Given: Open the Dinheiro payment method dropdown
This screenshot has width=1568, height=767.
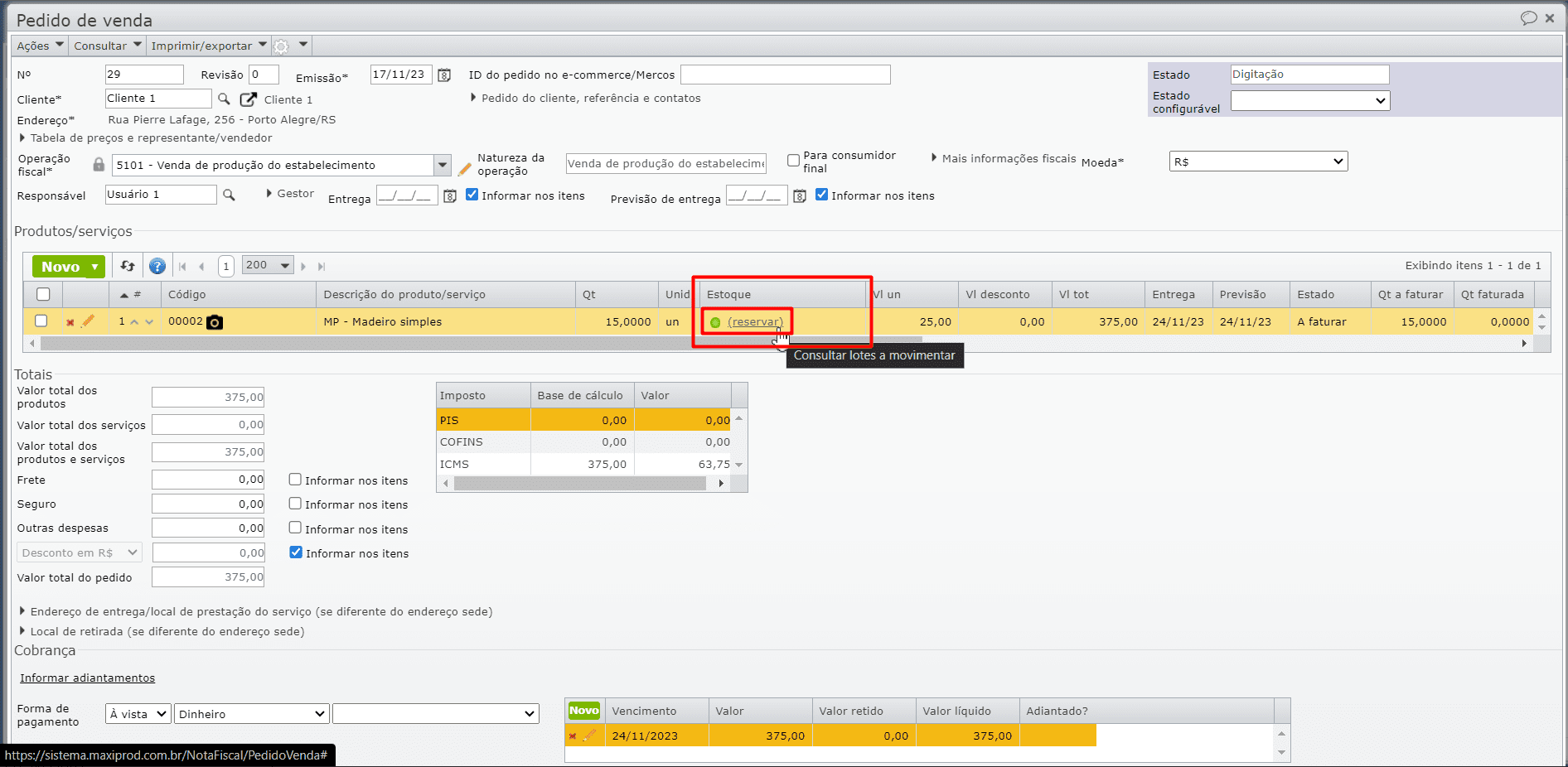Looking at the screenshot, I should 252,714.
